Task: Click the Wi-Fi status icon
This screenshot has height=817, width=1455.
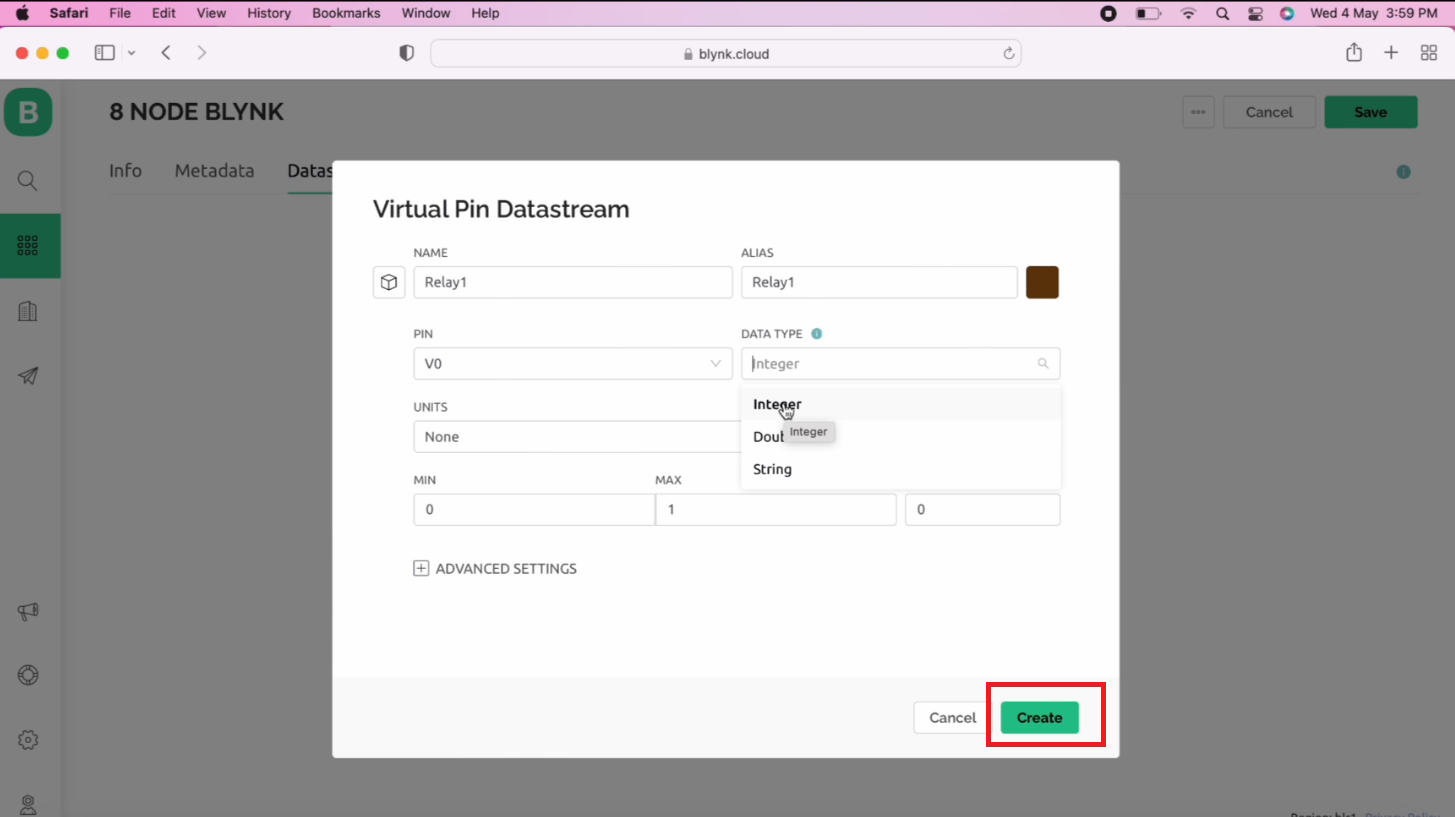Action: pos(1188,13)
